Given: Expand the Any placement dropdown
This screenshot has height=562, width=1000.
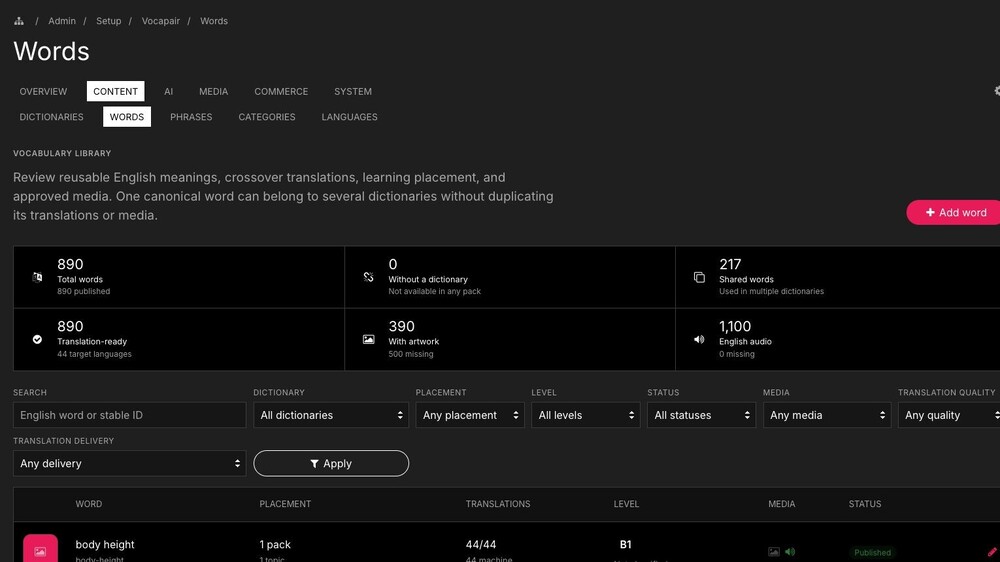Looking at the screenshot, I should [470, 415].
